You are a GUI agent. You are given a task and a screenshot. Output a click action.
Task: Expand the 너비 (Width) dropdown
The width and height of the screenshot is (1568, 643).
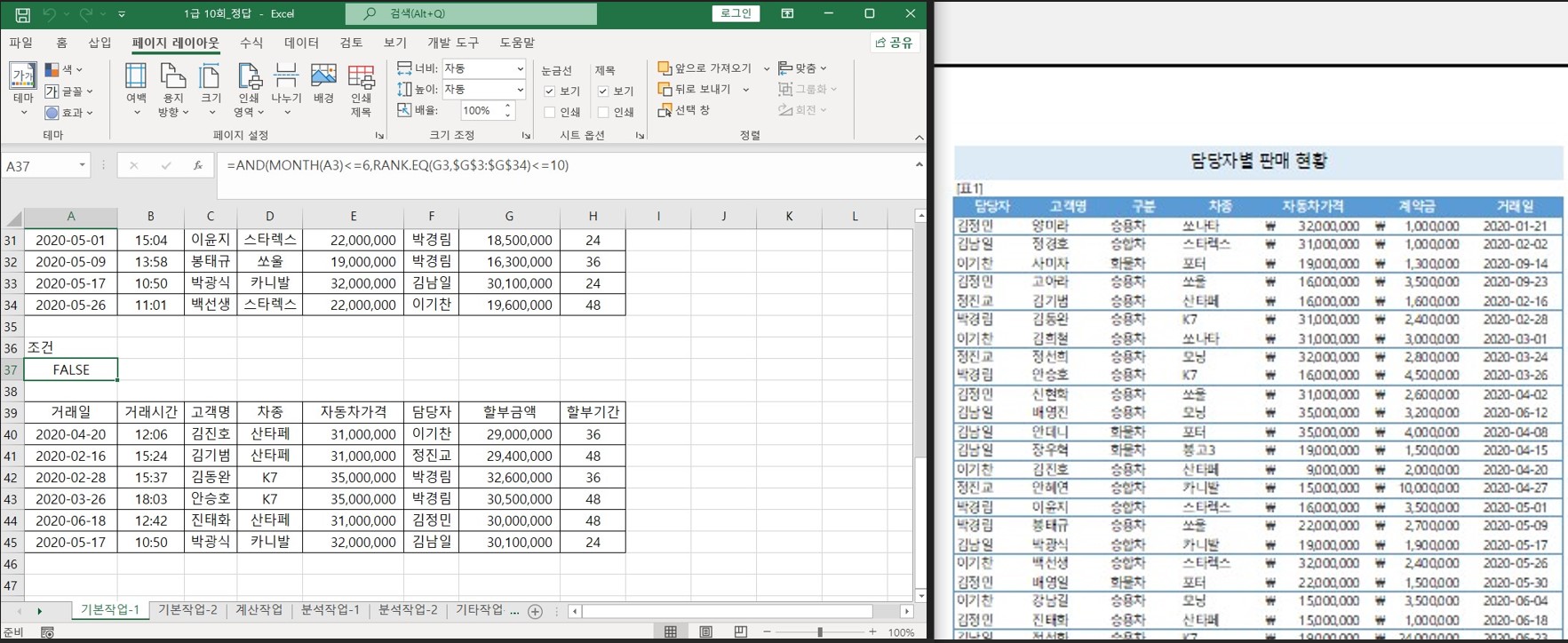click(x=520, y=68)
